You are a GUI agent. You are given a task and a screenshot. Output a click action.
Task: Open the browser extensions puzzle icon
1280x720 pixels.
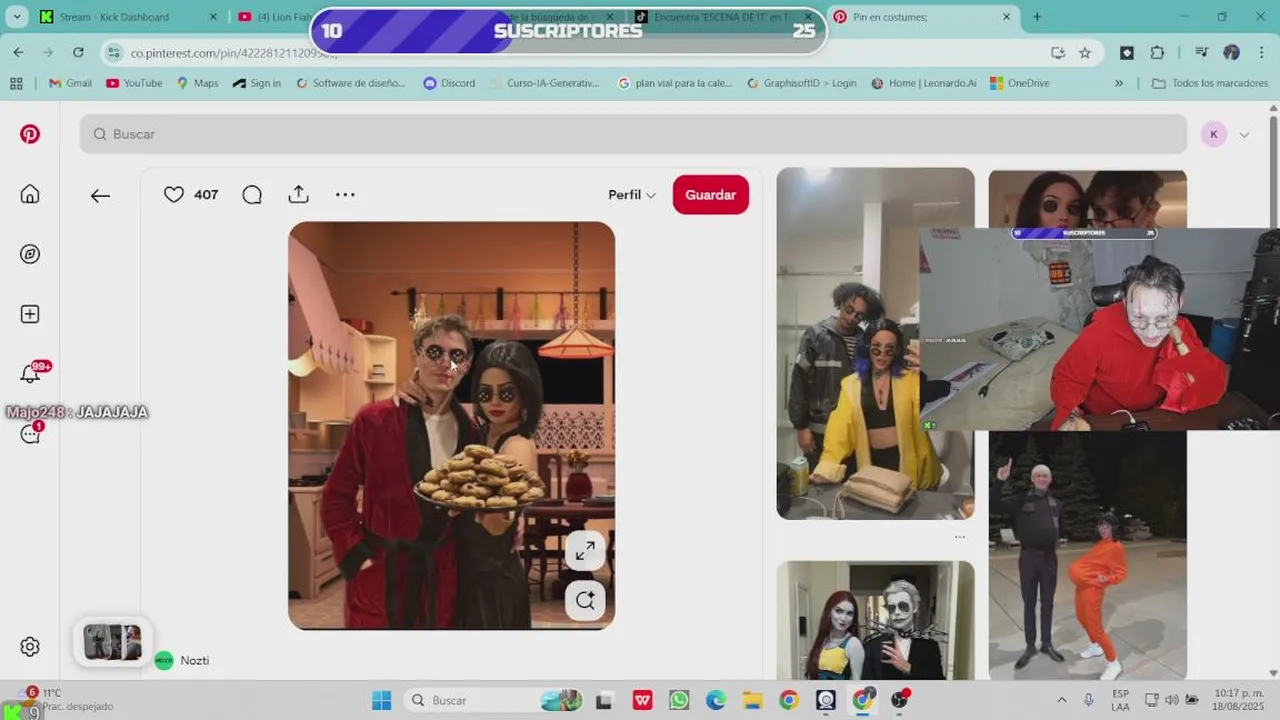coord(1158,53)
